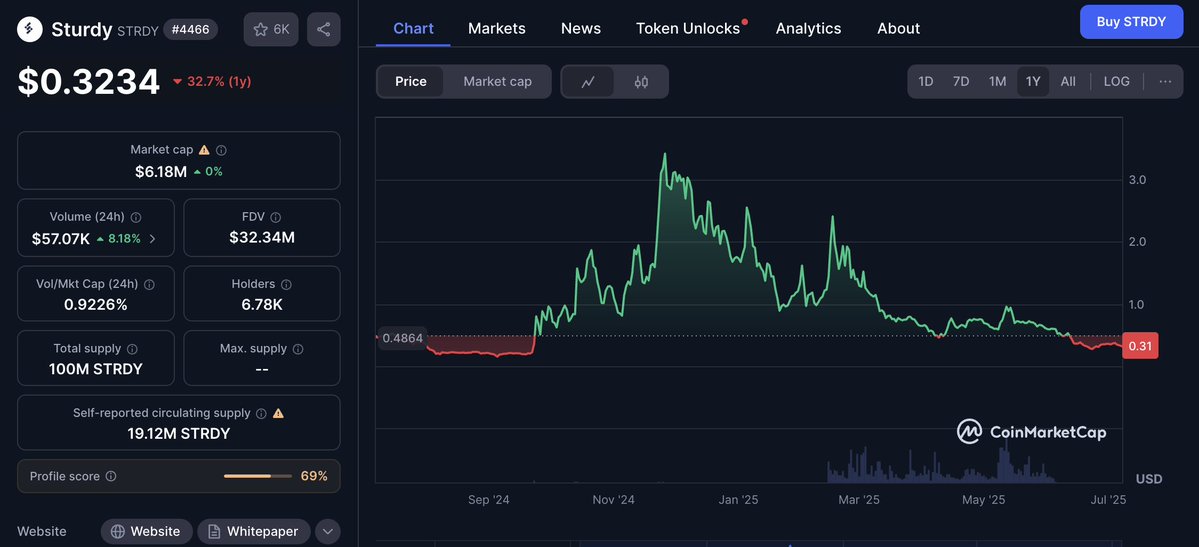This screenshot has height=547, width=1199.
Task: Click the #4466 rank badge
Action: coord(190,29)
